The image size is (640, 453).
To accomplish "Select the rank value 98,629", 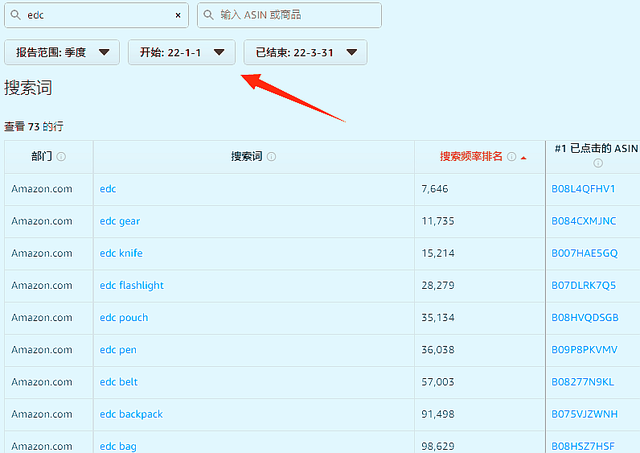I will coord(438,446).
